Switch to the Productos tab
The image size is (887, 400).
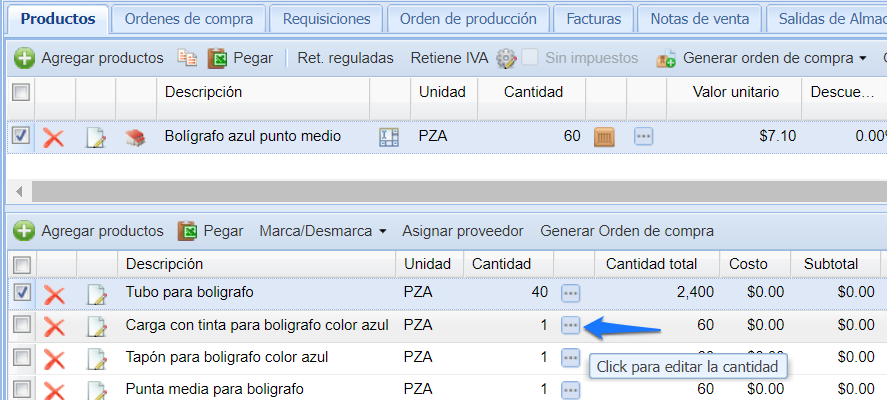pos(58,19)
